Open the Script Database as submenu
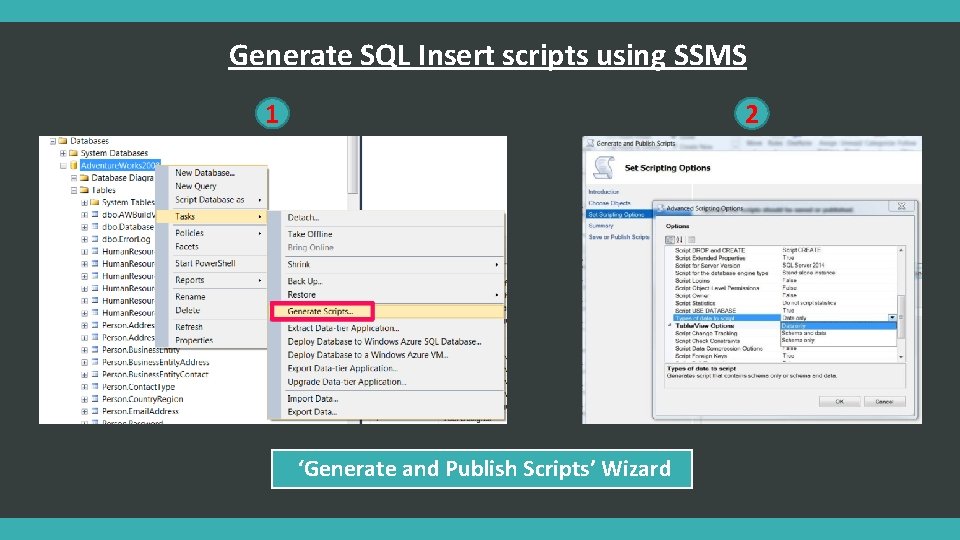Image resolution: width=960 pixels, height=540 pixels. tap(212, 200)
